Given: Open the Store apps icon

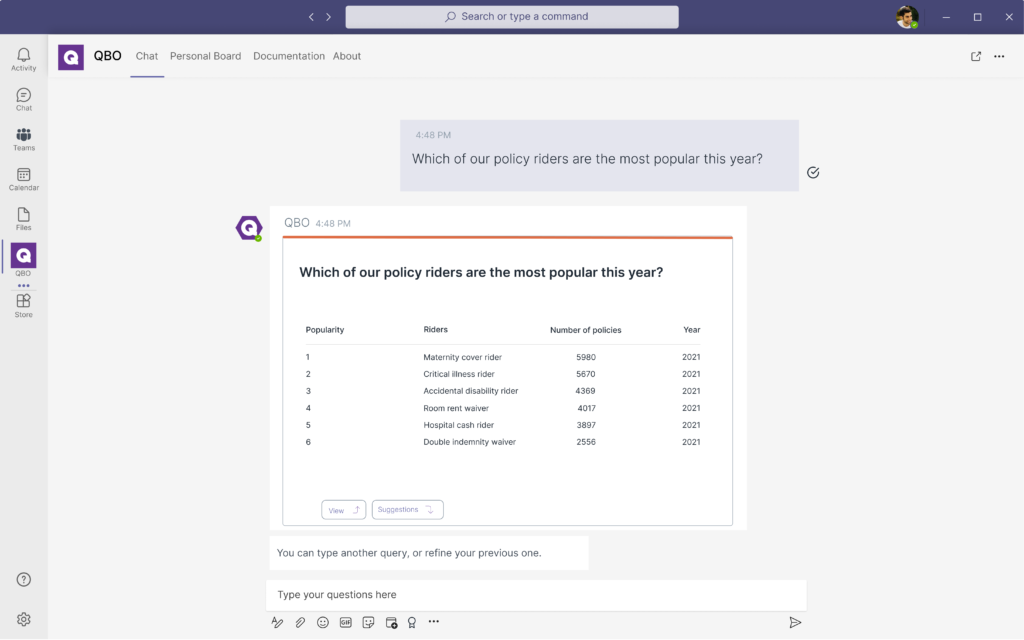Looking at the screenshot, I should pos(23,305).
